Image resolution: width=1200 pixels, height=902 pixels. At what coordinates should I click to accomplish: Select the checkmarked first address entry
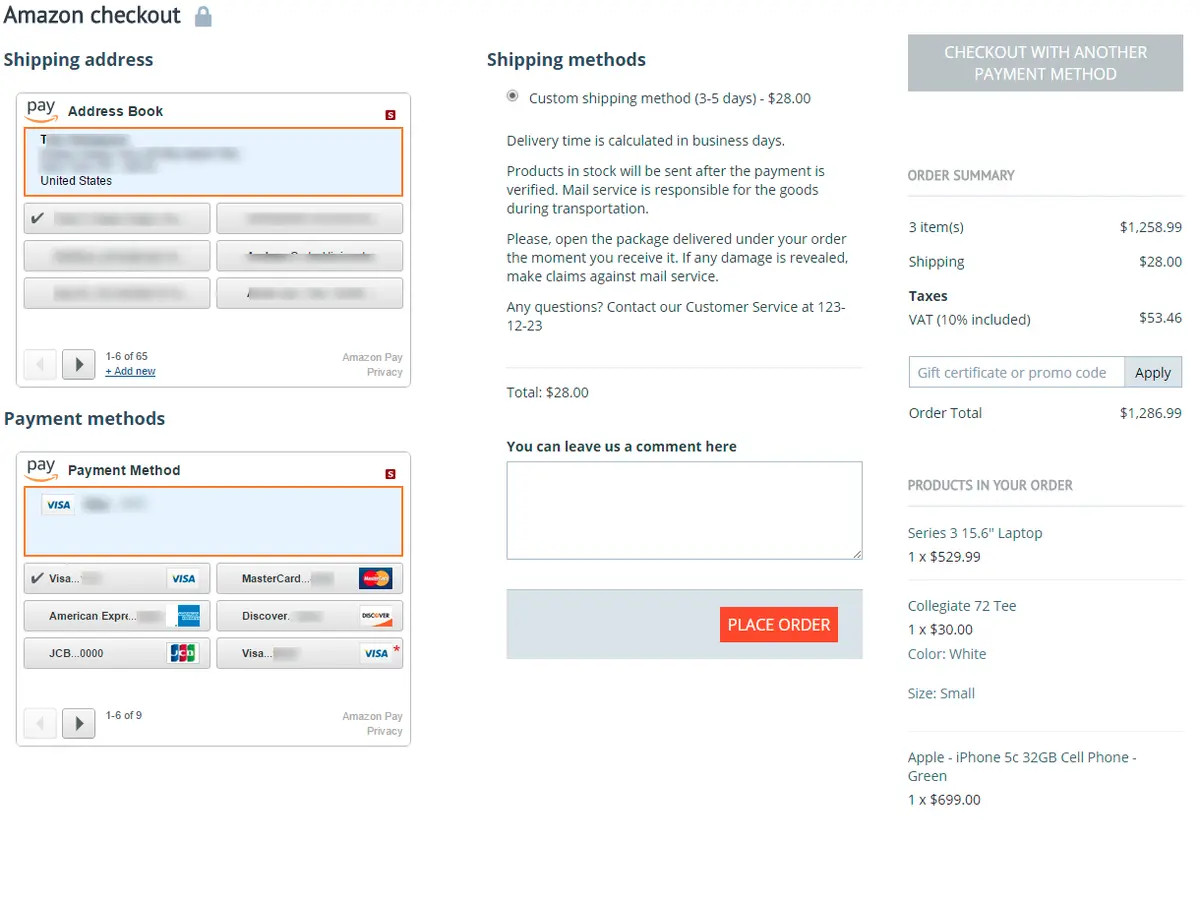click(117, 218)
